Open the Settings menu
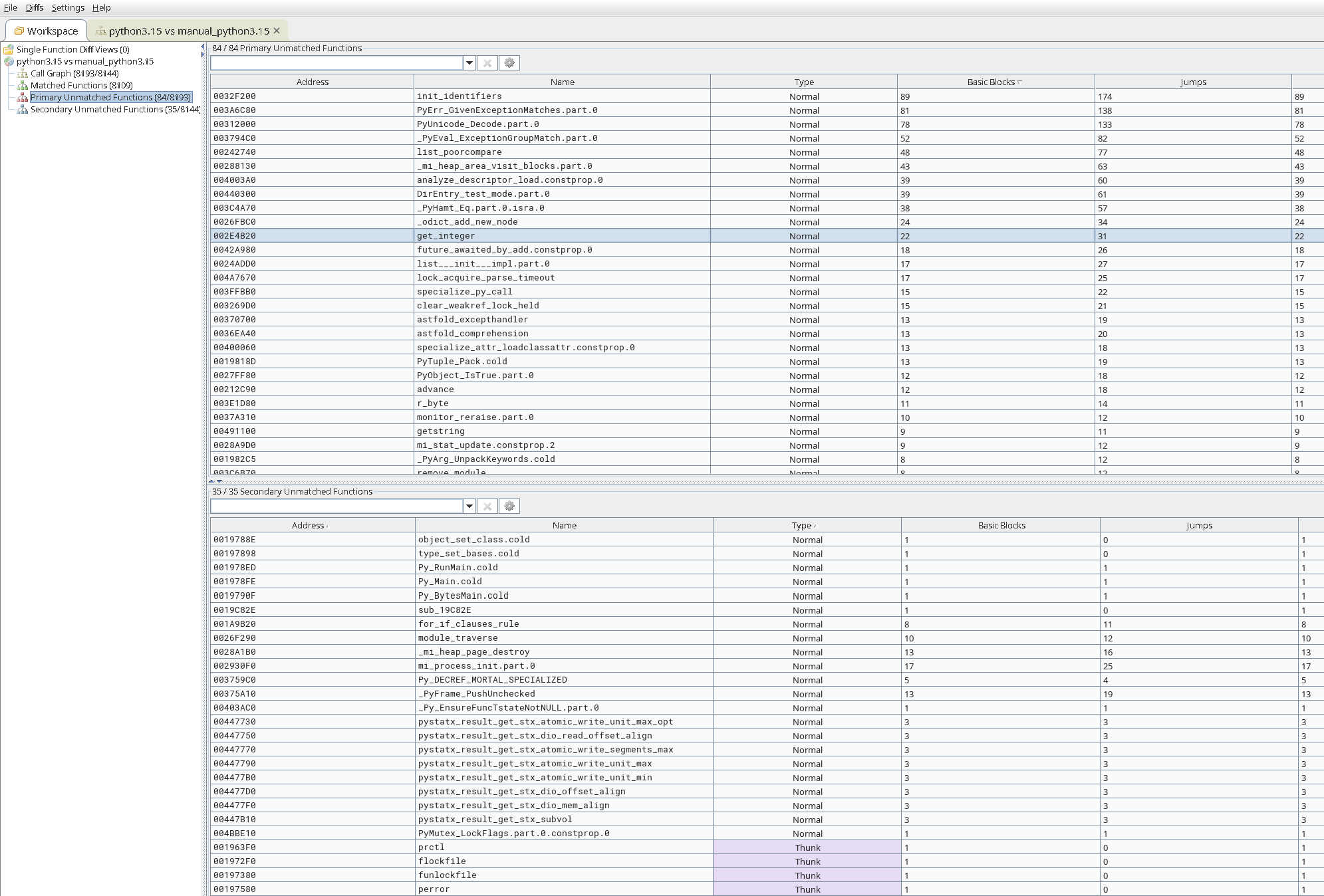 pyautogui.click(x=68, y=8)
